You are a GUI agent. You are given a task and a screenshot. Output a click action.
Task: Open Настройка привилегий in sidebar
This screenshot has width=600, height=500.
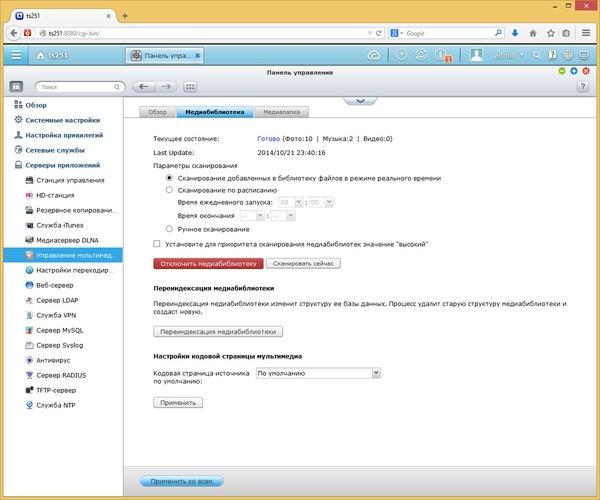click(x=59, y=135)
